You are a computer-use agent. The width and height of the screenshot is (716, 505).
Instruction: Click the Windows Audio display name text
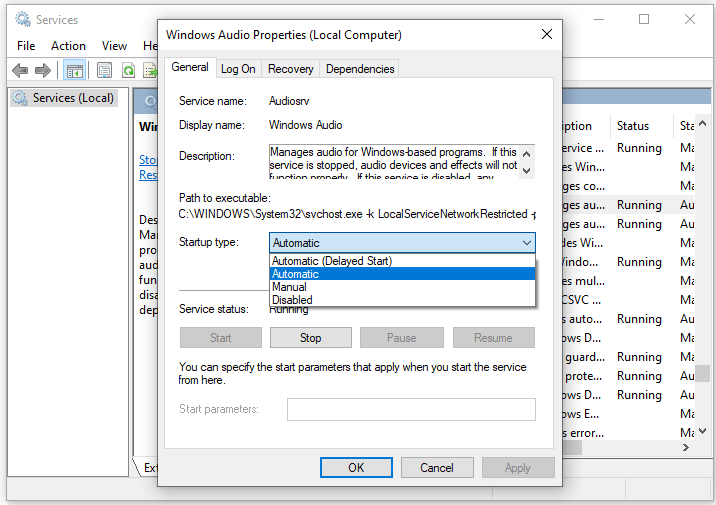pyautogui.click(x=305, y=125)
